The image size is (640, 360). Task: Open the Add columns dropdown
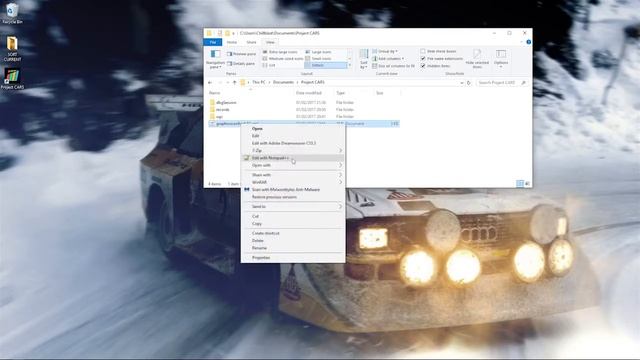point(388,59)
